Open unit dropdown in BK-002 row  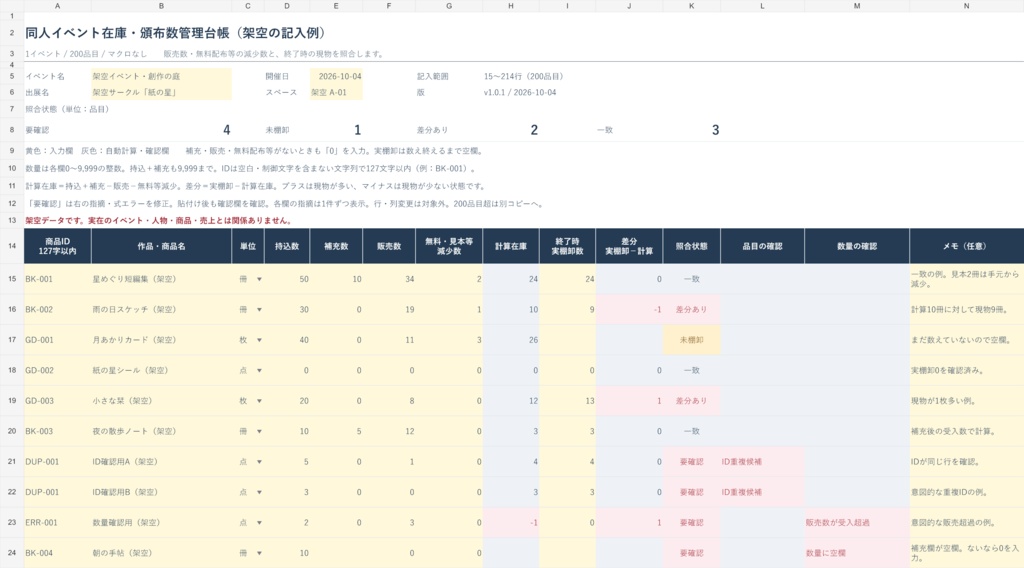(x=259, y=309)
